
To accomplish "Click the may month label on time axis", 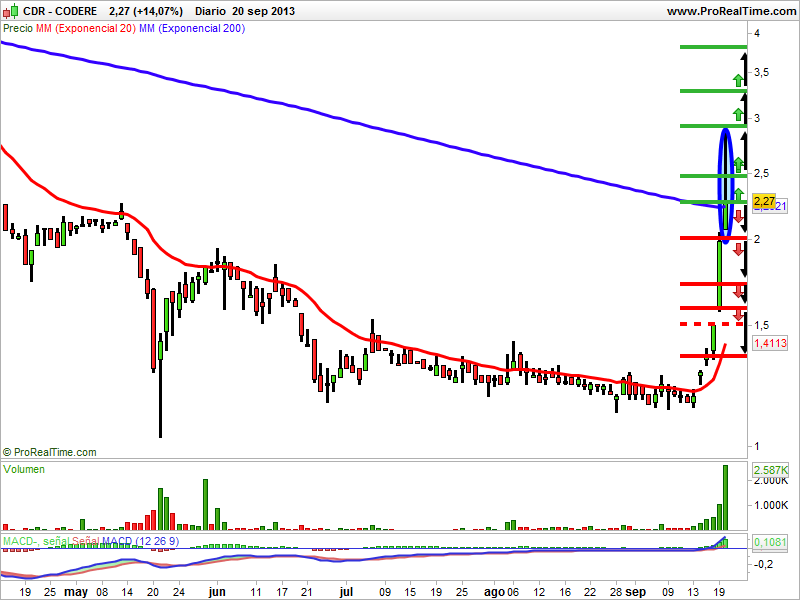I will pyautogui.click(x=76, y=592).
